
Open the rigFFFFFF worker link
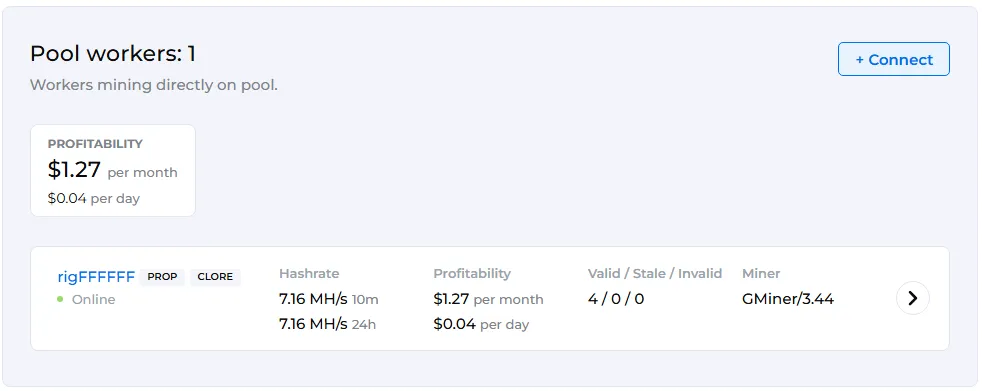pos(96,276)
